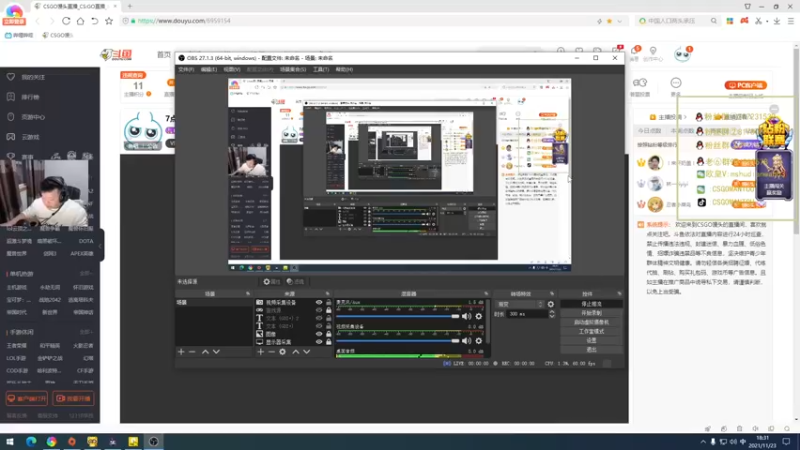
Task: Reload the page in the browser toolbar
Action: 66,21
